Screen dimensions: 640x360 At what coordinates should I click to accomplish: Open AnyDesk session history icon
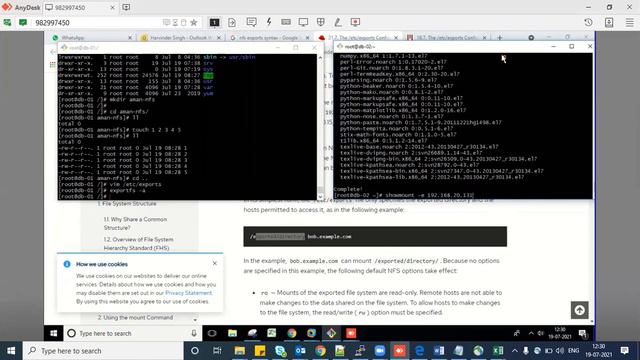pos(588,22)
